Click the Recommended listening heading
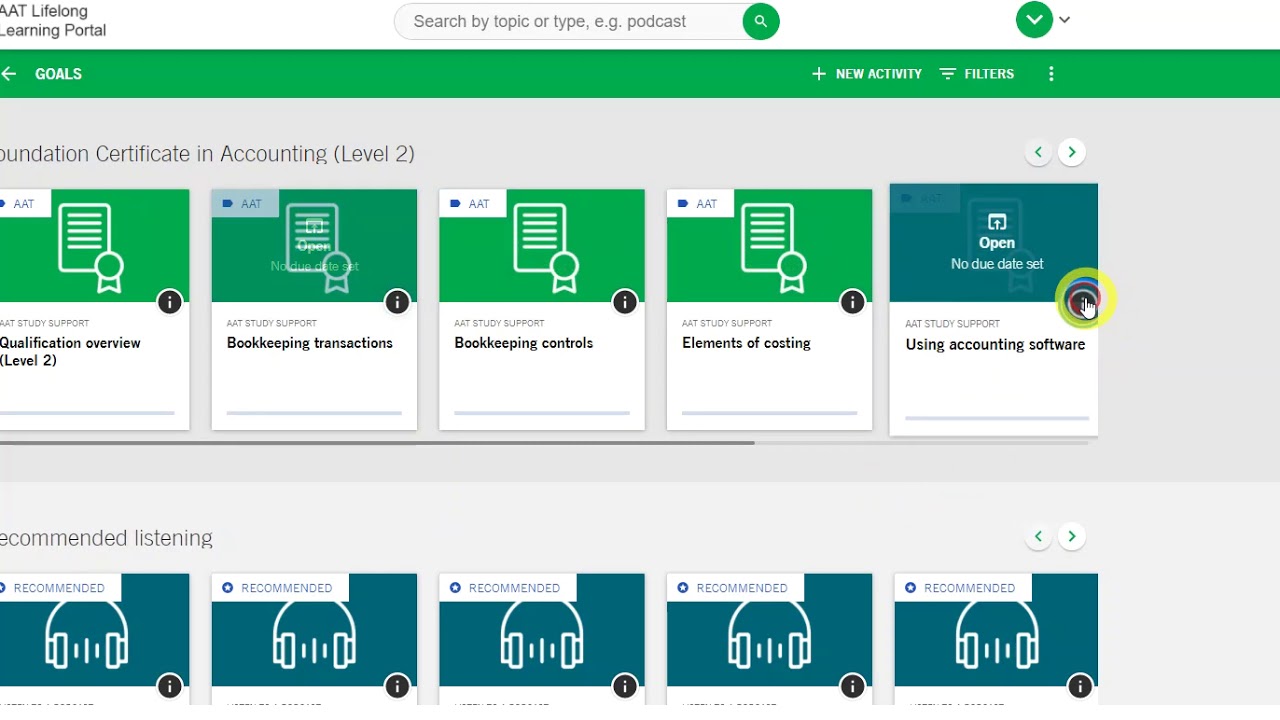This screenshot has height=720, width=1280. tap(106, 538)
